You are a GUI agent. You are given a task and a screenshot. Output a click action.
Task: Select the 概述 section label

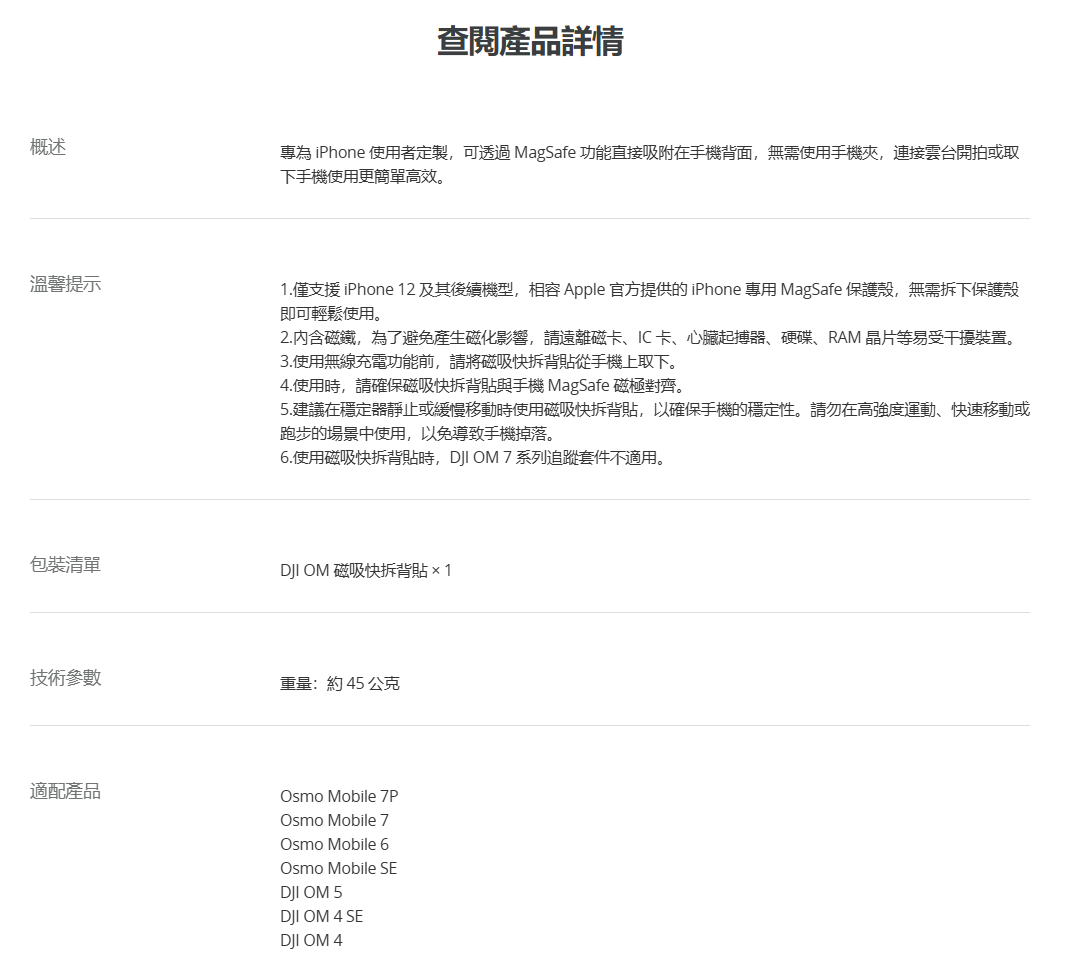coord(48,147)
